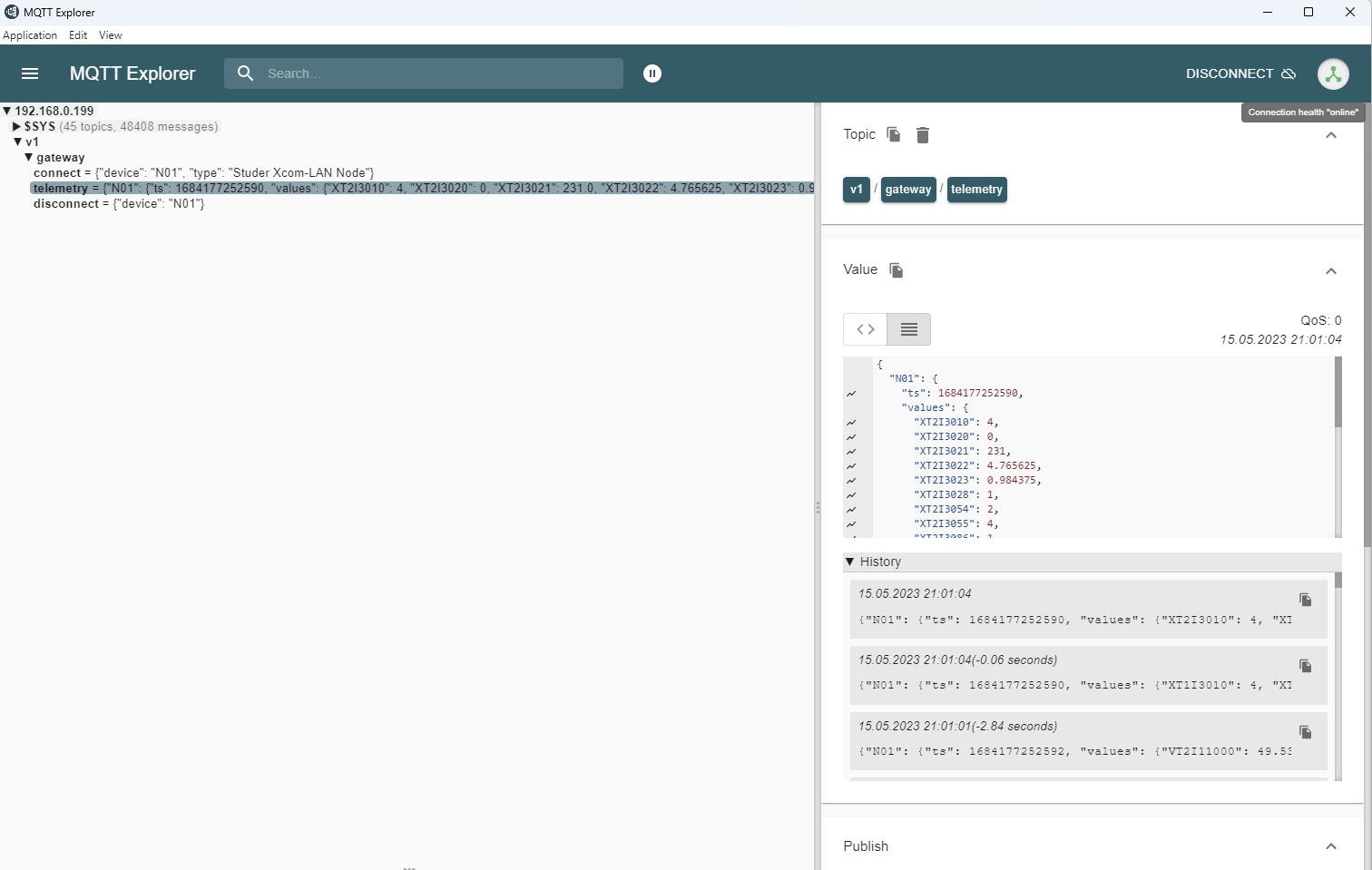Open the View menu

click(x=111, y=35)
